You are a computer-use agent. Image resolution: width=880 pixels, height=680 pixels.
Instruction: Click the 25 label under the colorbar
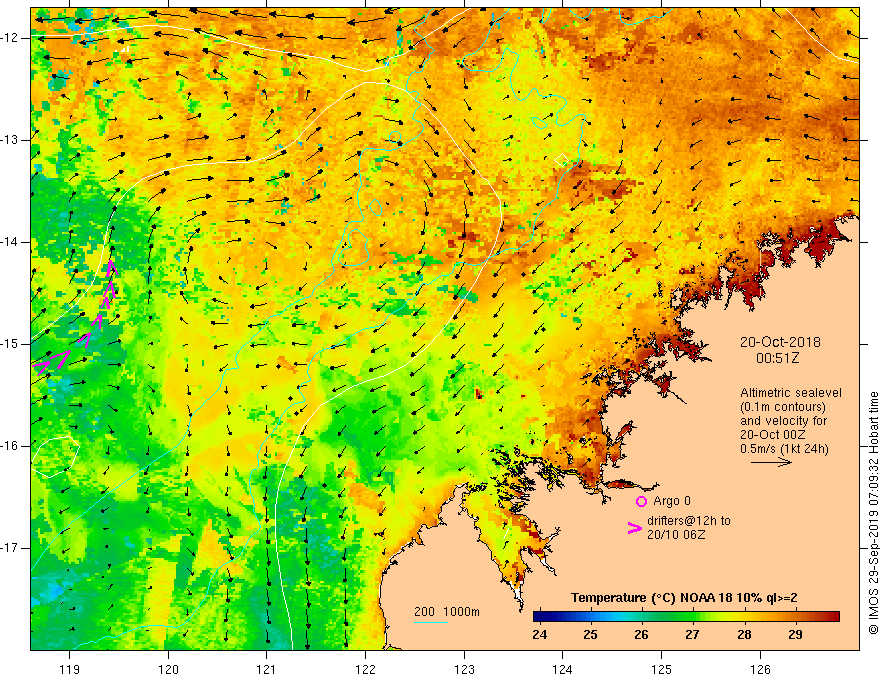coord(590,635)
